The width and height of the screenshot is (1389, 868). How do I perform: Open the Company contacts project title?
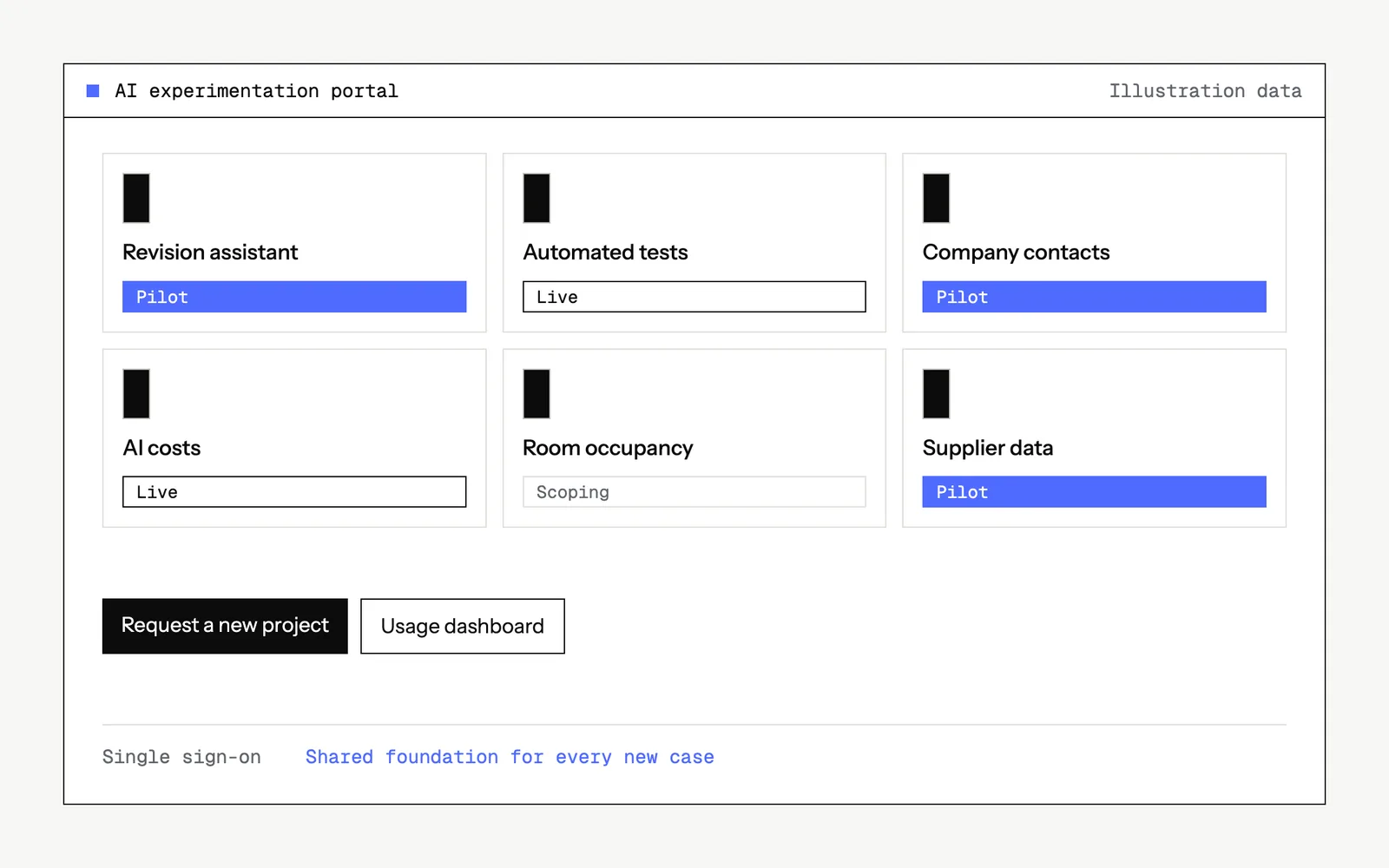[1016, 253]
